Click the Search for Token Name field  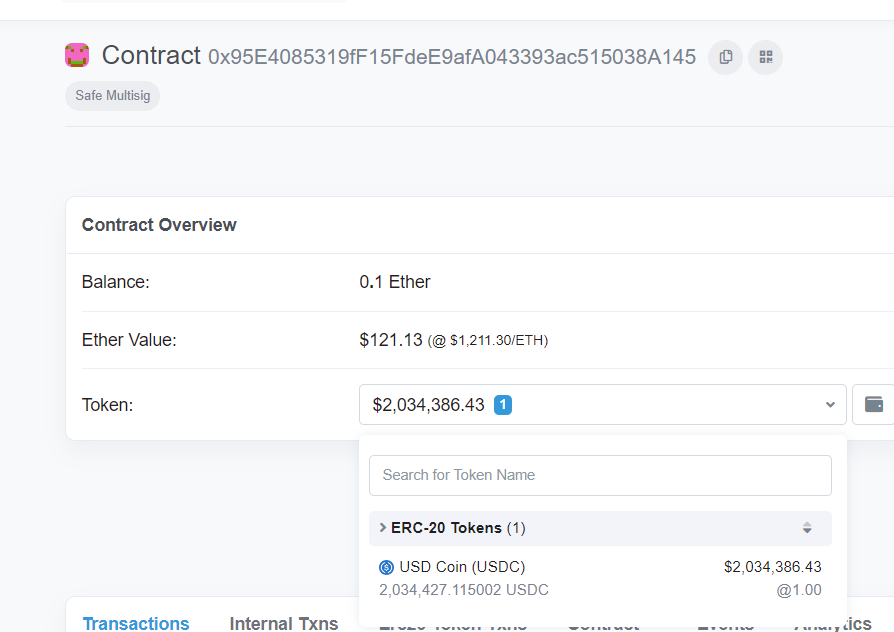click(600, 475)
